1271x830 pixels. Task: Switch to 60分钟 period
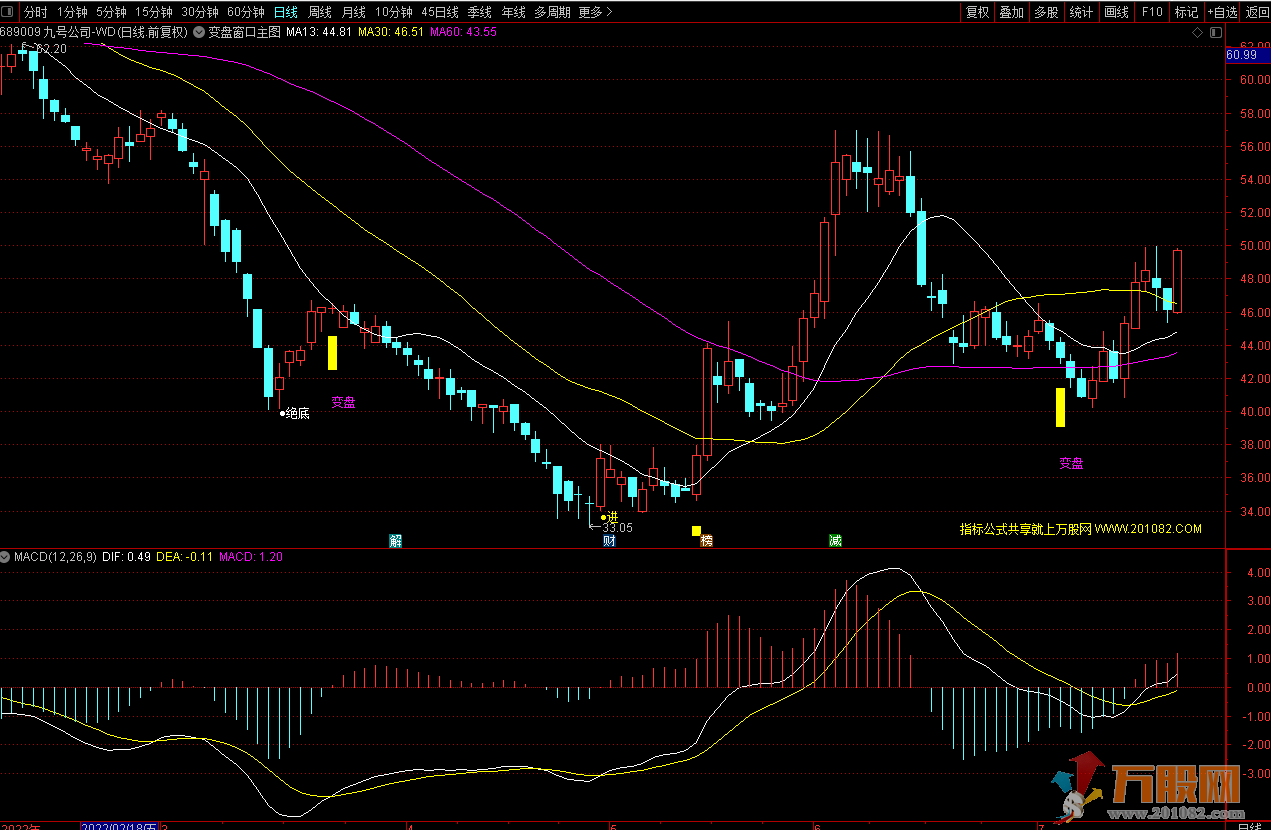(246, 12)
